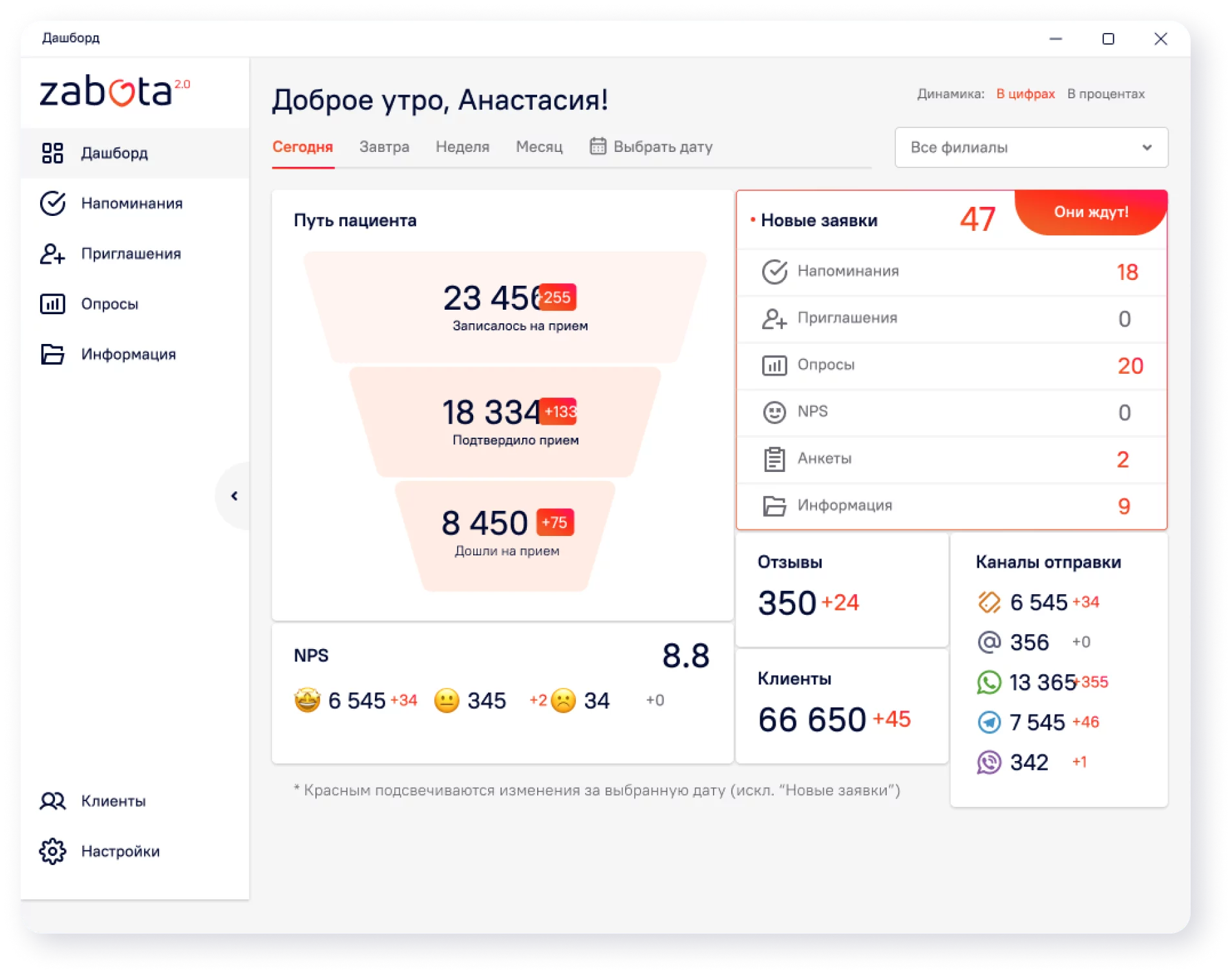Open the Опросы section
The image size is (1232, 975).
pyautogui.click(x=109, y=304)
